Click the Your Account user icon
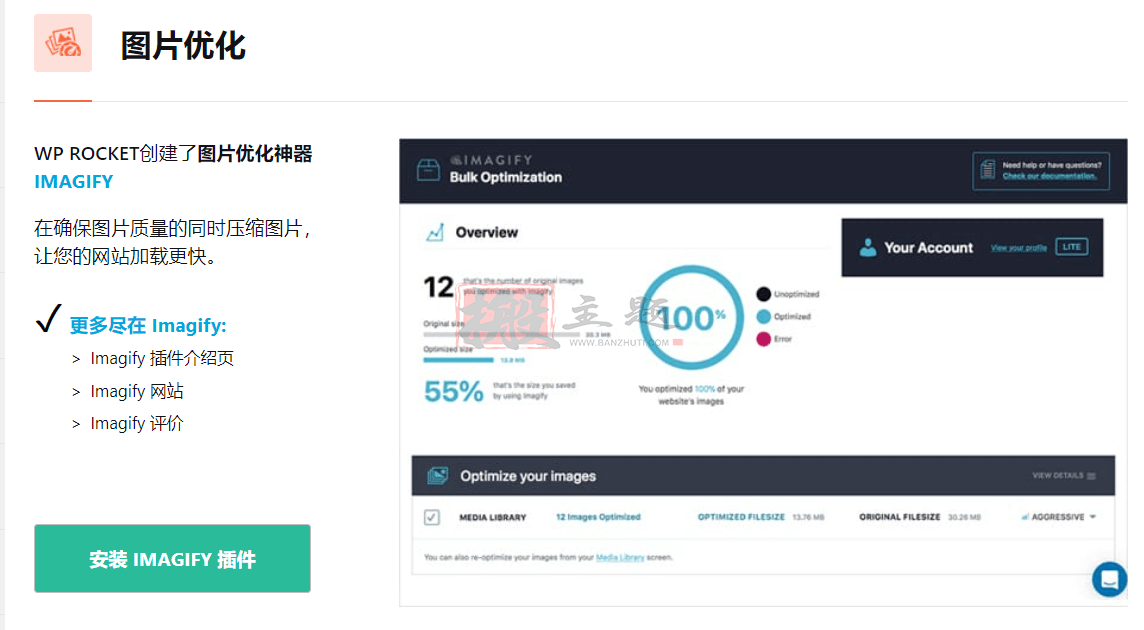The height and width of the screenshot is (630, 1144). (x=867, y=247)
